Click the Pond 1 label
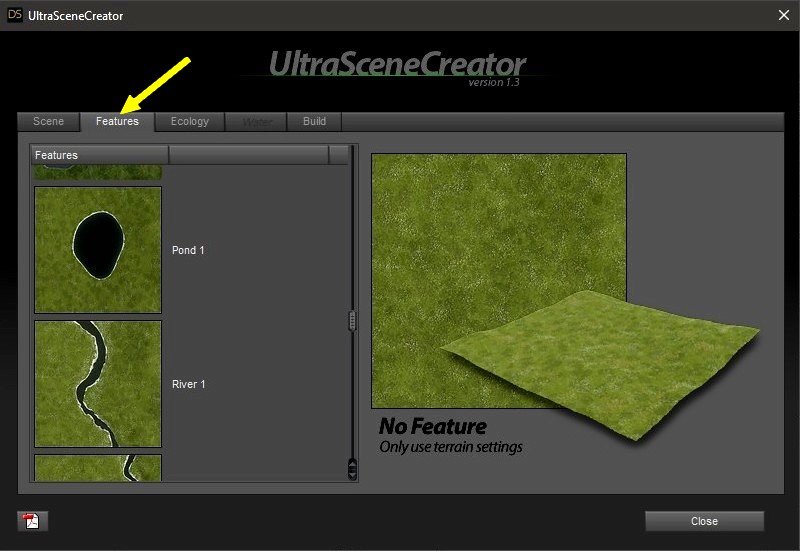The width and height of the screenshot is (800, 551). (188, 250)
